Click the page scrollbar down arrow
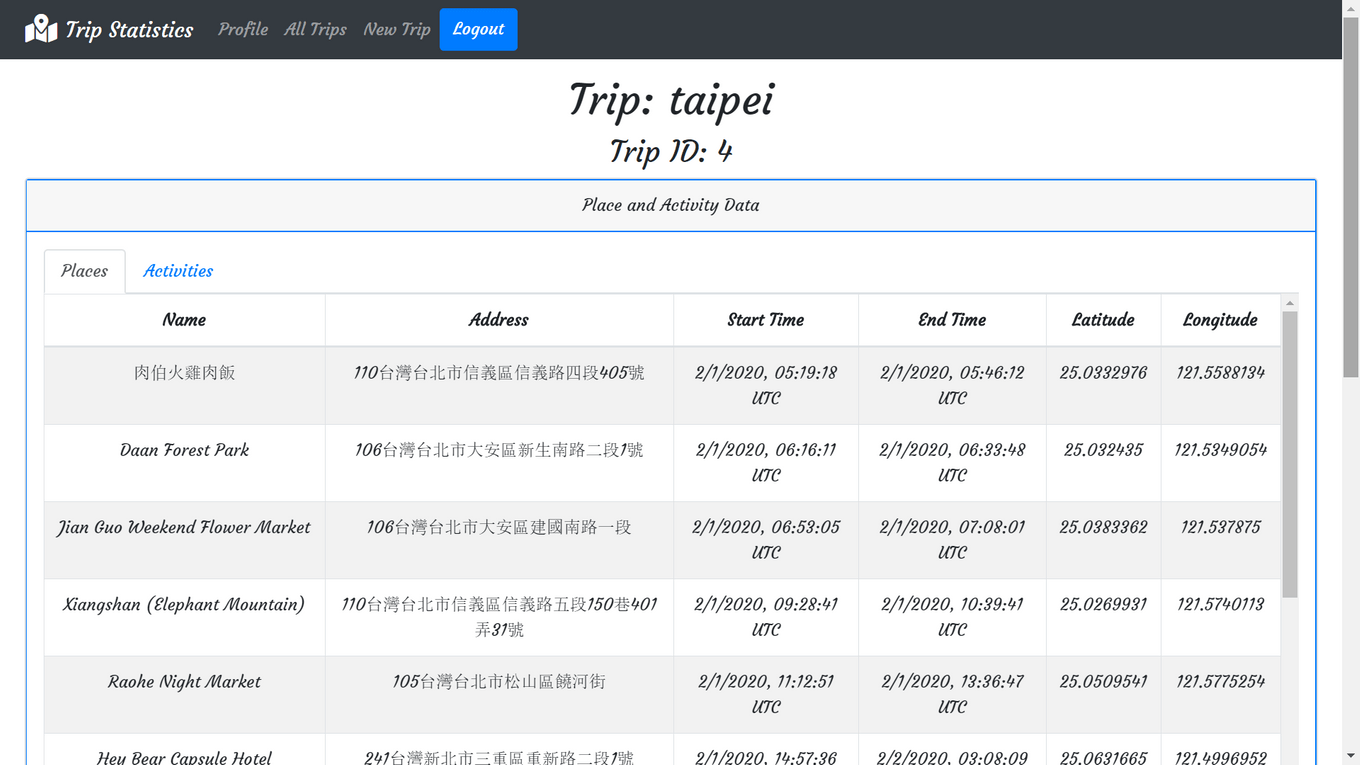 coord(1351,757)
